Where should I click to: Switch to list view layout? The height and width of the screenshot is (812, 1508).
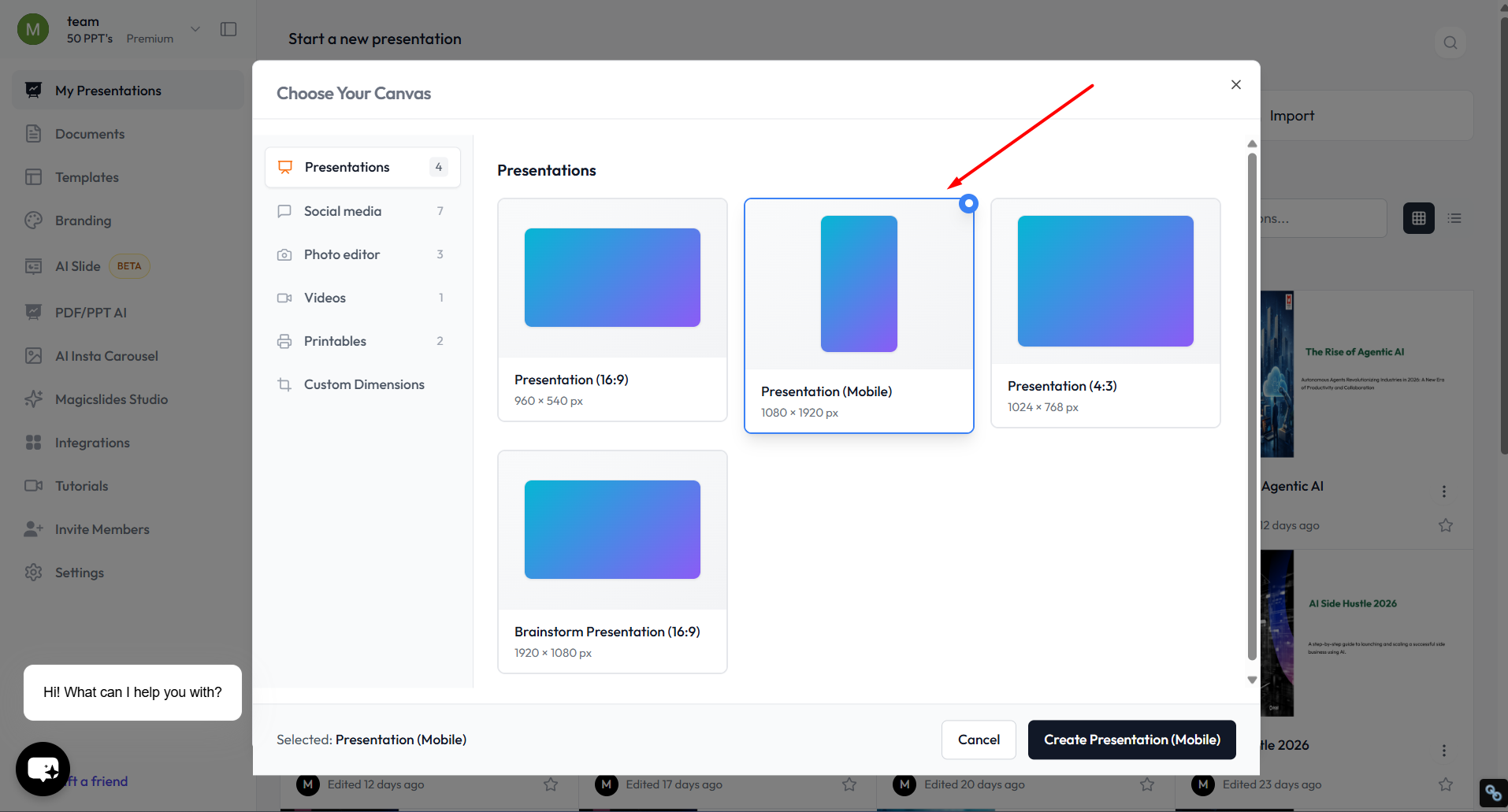coord(1454,218)
